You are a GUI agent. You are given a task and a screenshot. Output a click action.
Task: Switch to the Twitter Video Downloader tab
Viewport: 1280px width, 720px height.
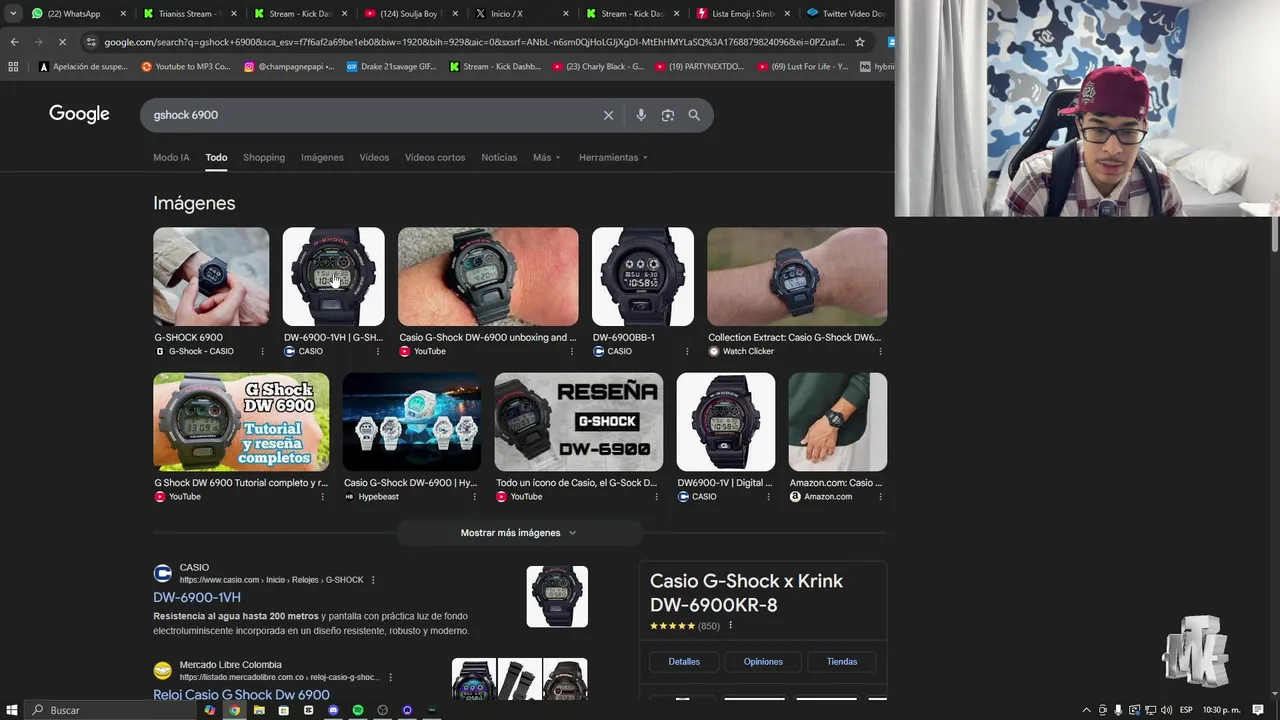(848, 14)
